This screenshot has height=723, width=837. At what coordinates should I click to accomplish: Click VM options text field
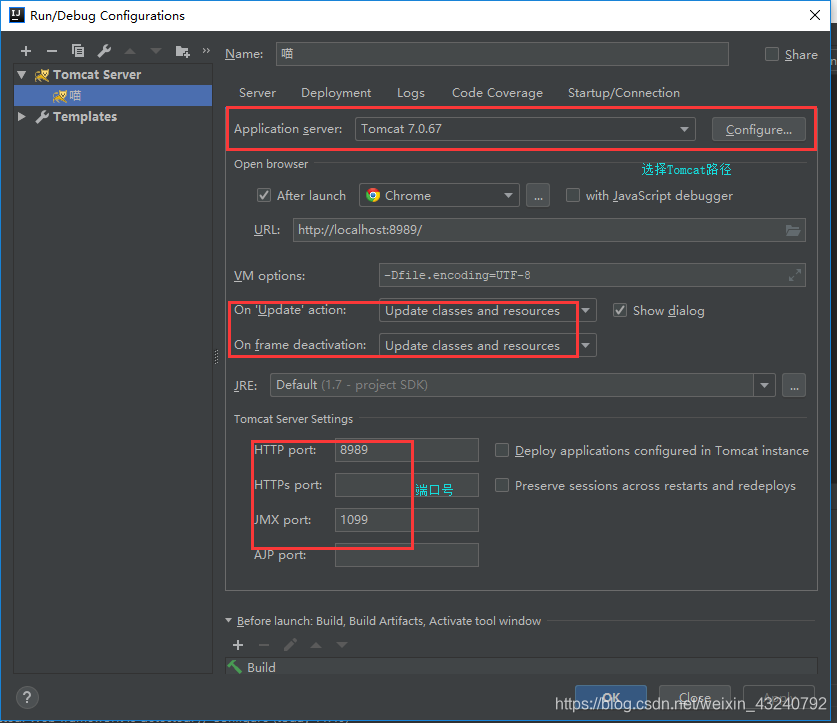tap(592, 276)
